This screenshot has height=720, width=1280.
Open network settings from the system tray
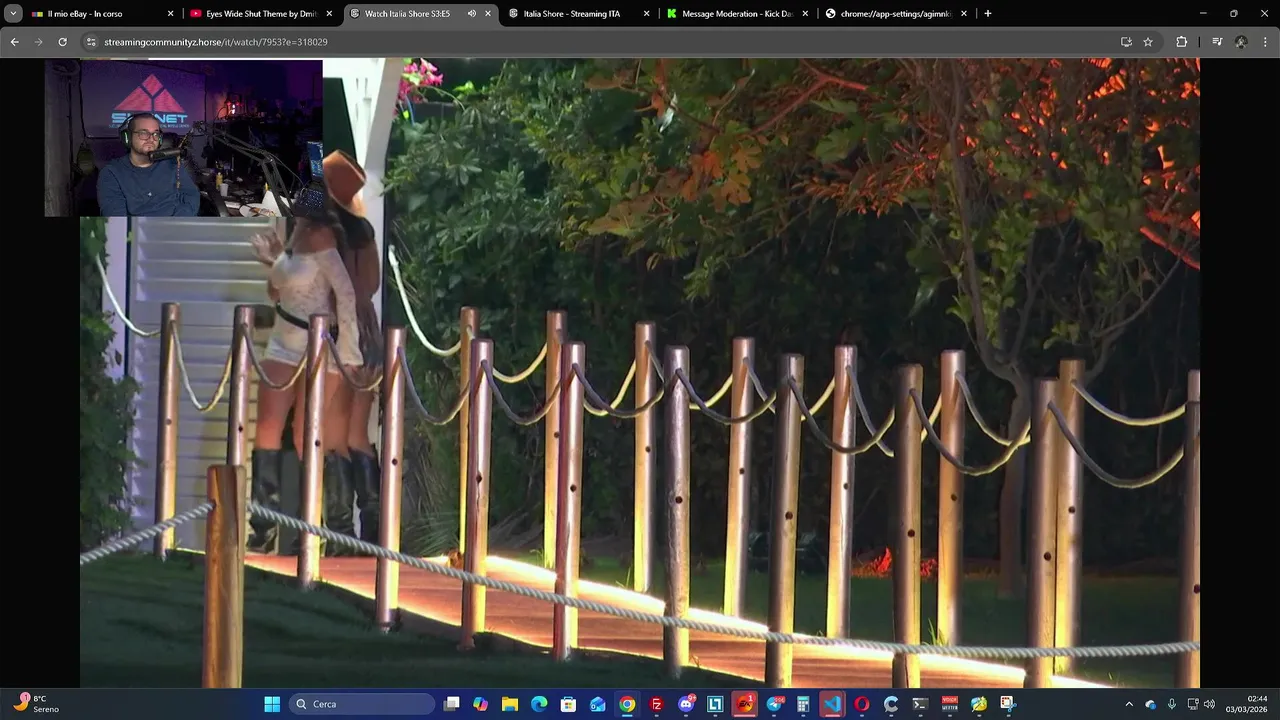[1193, 704]
